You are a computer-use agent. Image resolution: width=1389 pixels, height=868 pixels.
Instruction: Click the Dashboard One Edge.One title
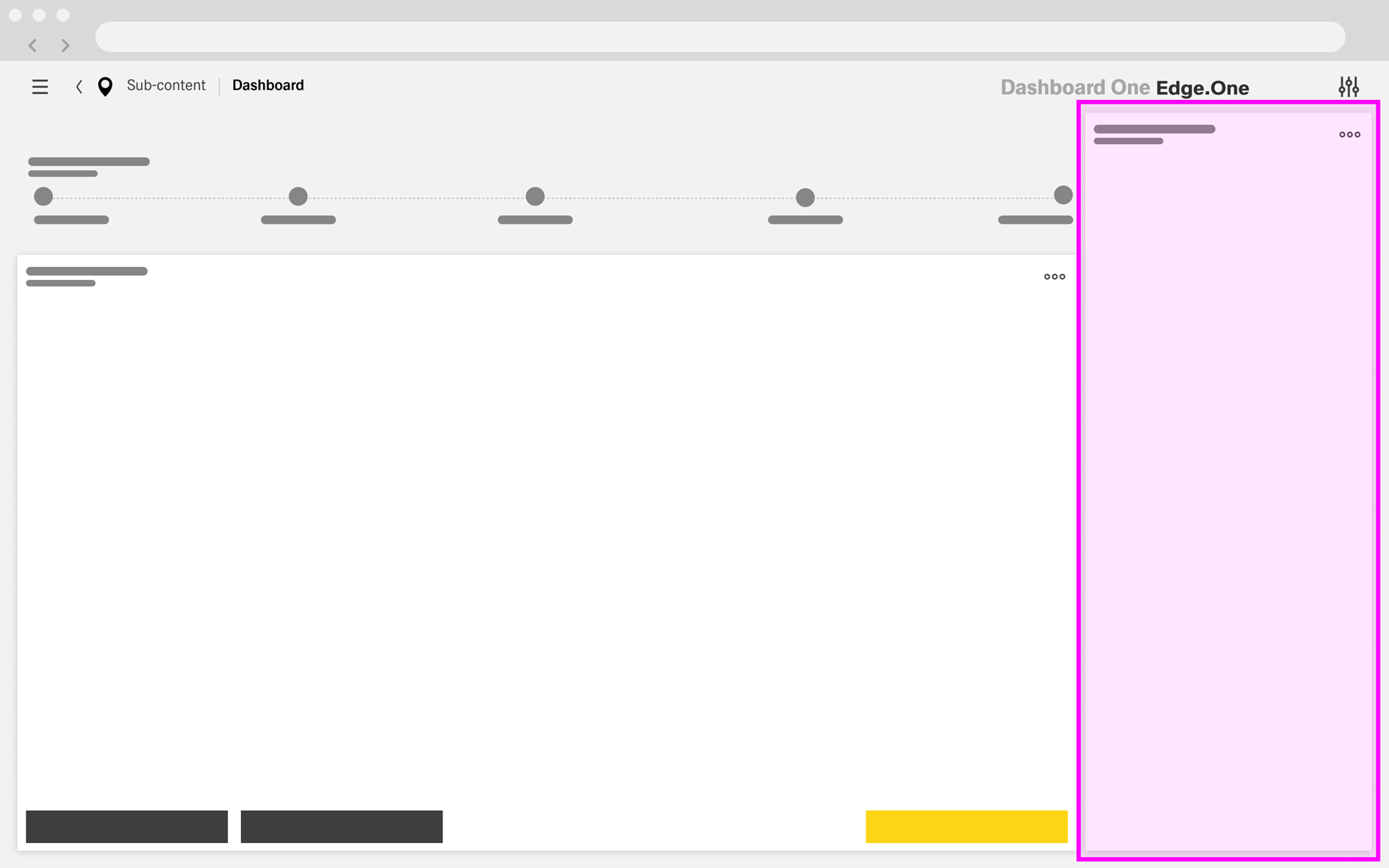click(1124, 87)
